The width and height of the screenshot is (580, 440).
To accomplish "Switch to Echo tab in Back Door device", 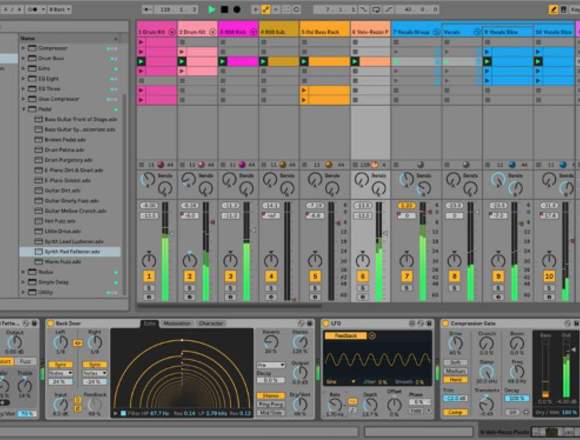I will (149, 323).
